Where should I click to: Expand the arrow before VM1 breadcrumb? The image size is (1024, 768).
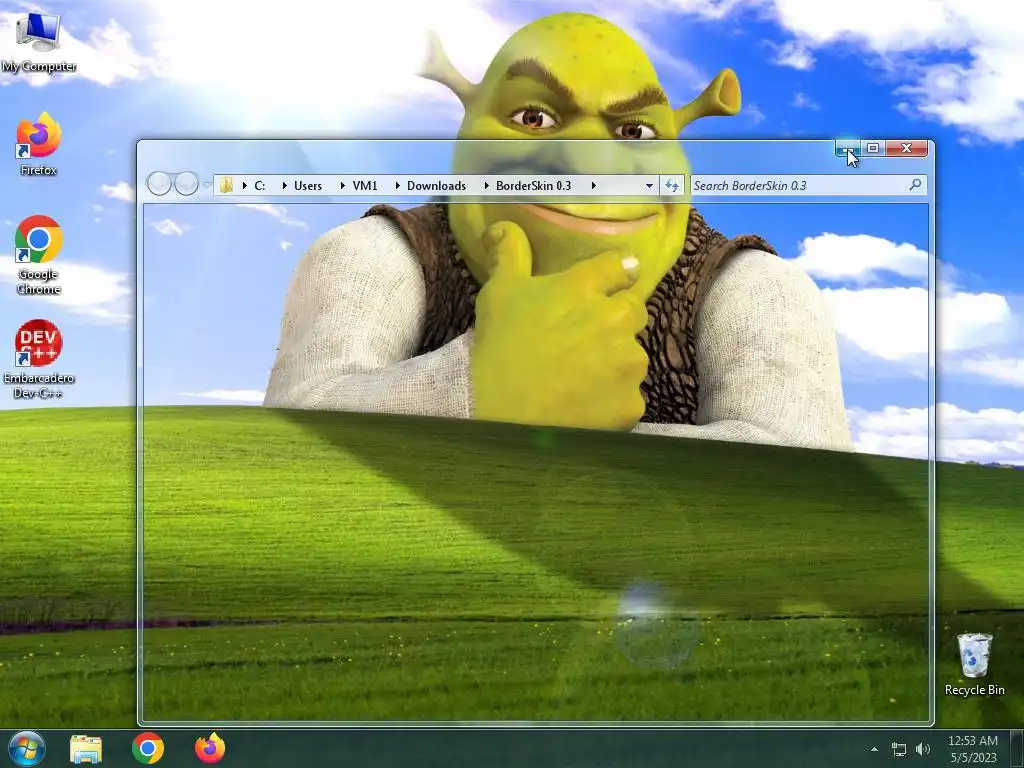pyautogui.click(x=342, y=185)
